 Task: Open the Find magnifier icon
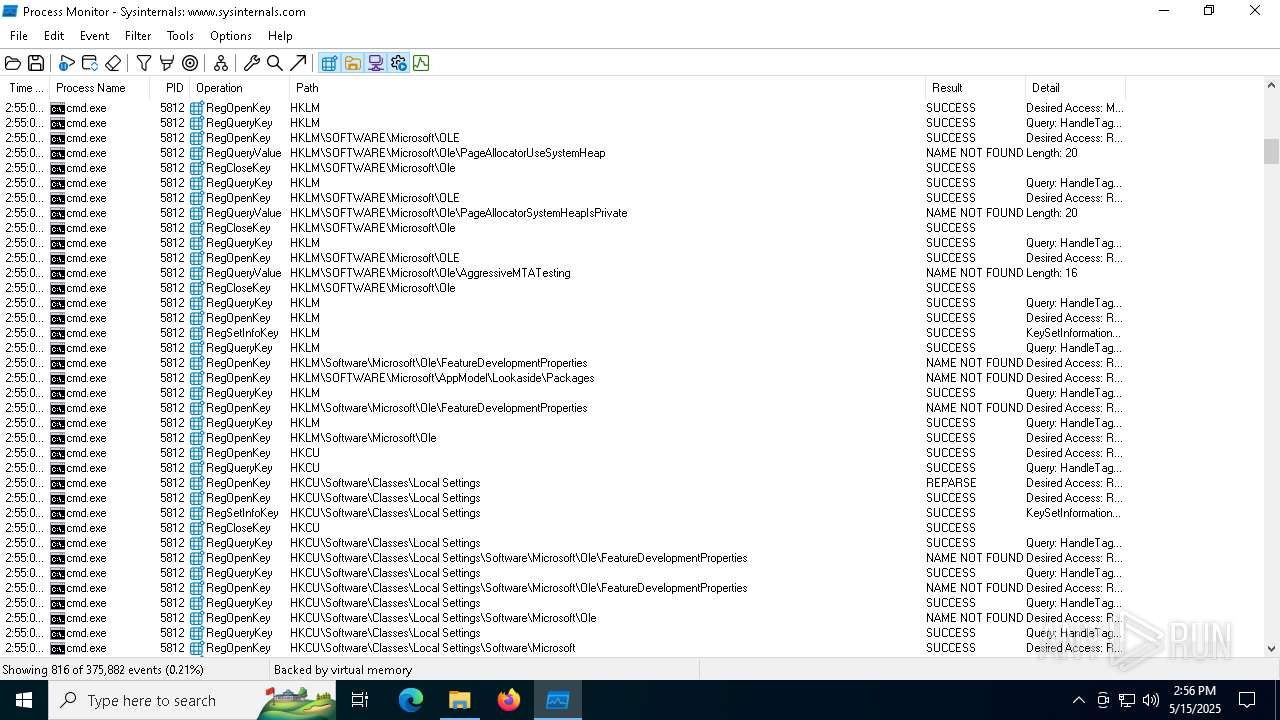pyautogui.click(x=275, y=63)
